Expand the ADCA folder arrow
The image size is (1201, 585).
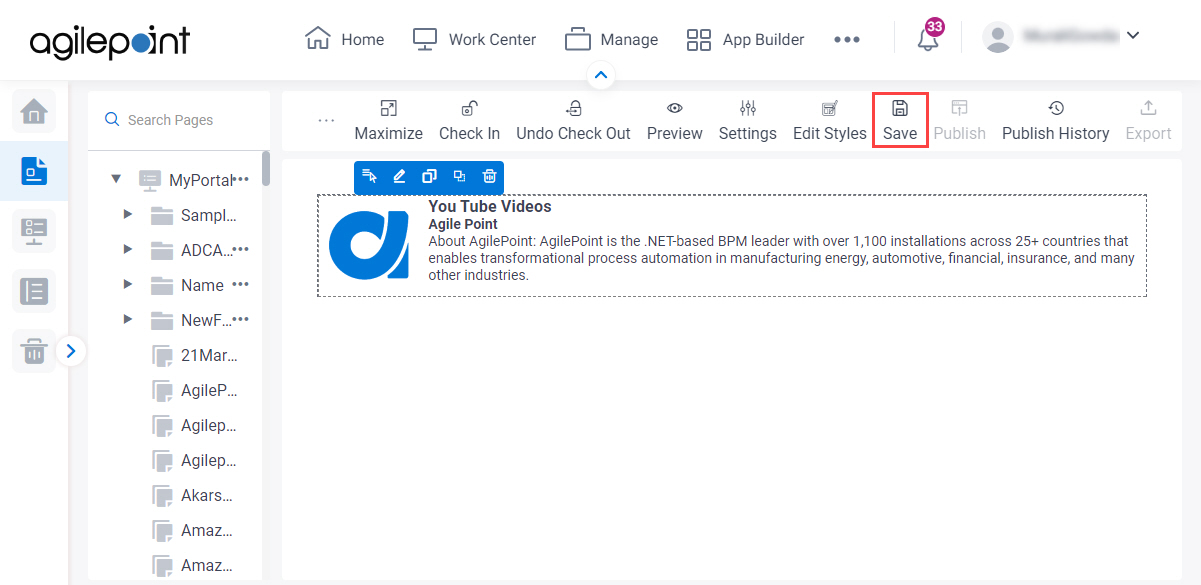pyautogui.click(x=127, y=249)
